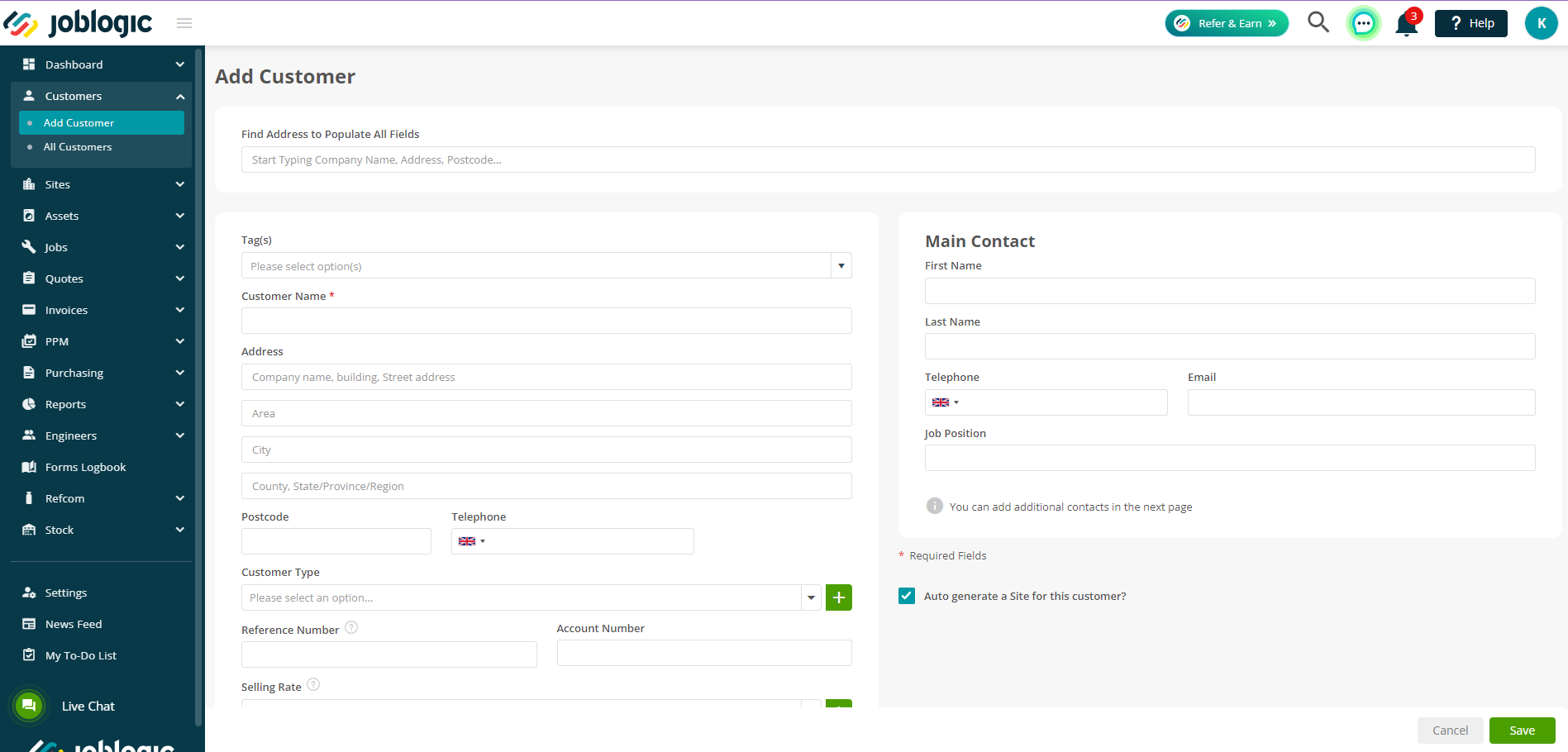Click the City address field

click(546, 450)
